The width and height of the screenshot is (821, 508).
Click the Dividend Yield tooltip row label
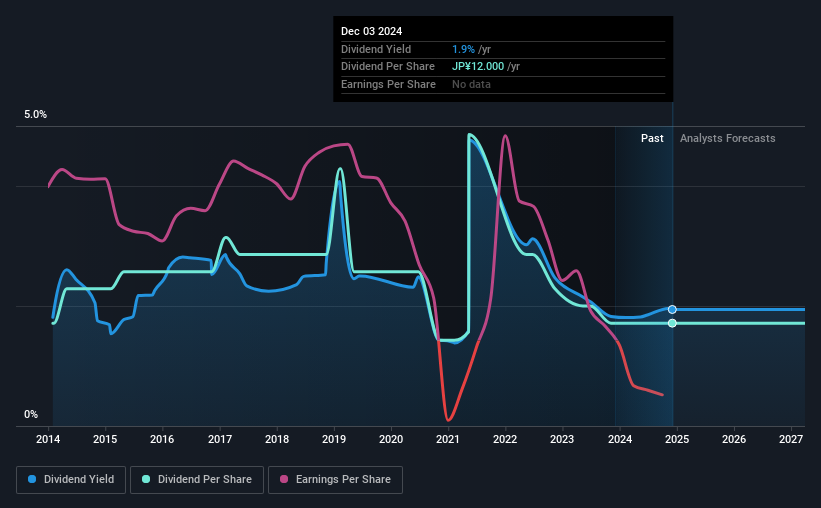[x=376, y=49]
